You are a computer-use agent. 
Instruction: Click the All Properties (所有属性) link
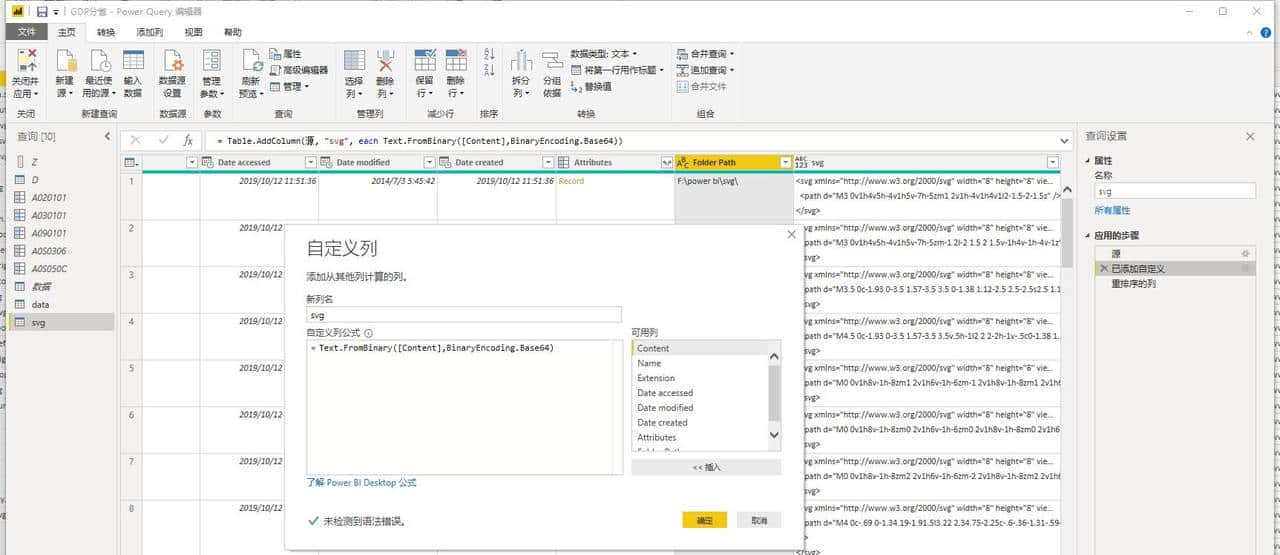coord(1111,211)
